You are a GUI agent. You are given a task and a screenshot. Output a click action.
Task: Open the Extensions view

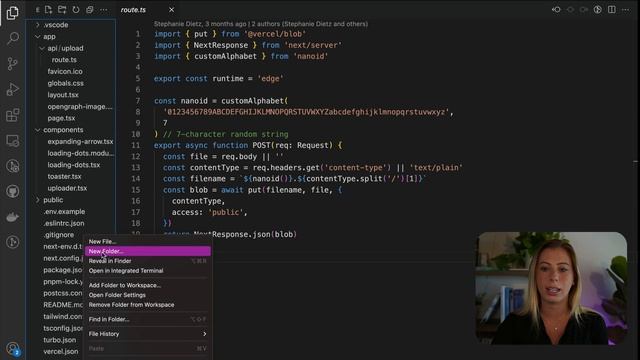click(x=13, y=115)
